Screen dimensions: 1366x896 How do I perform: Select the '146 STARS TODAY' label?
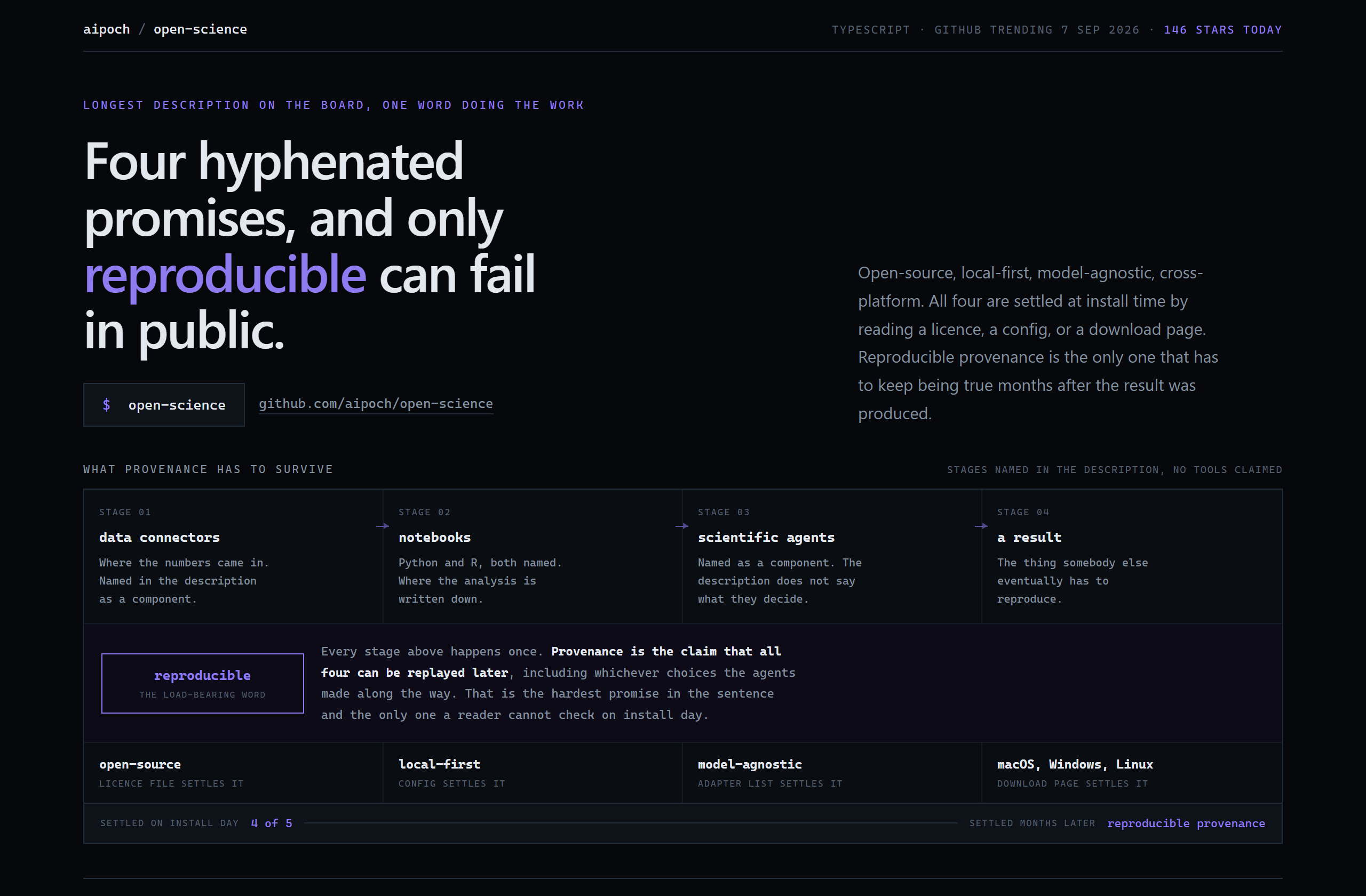[1222, 30]
